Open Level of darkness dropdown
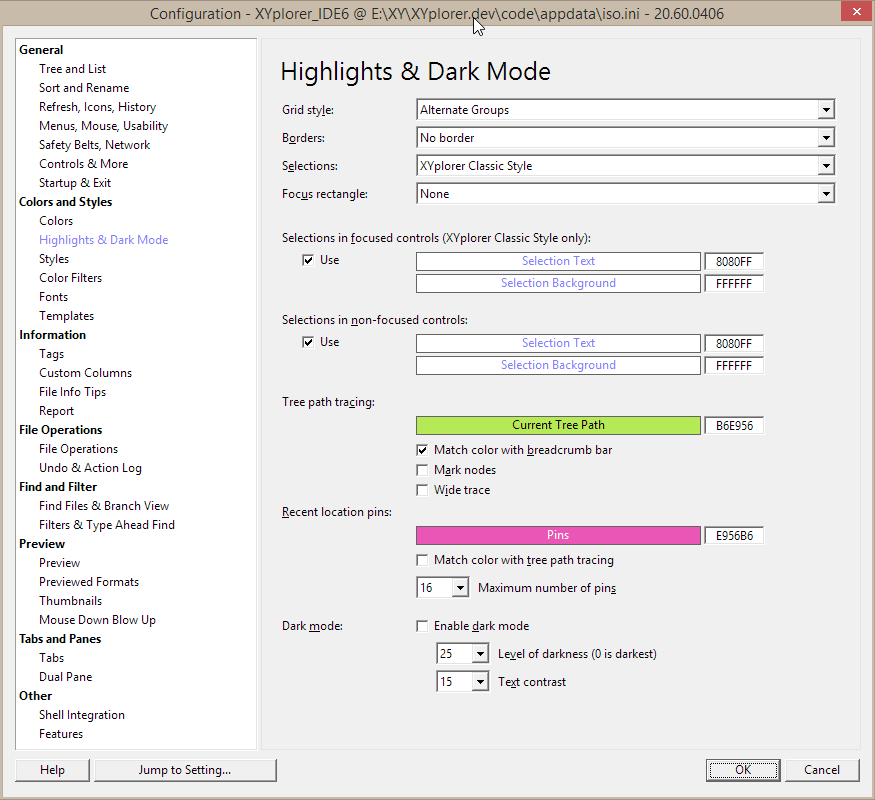Image resolution: width=875 pixels, height=800 pixels. [x=480, y=654]
